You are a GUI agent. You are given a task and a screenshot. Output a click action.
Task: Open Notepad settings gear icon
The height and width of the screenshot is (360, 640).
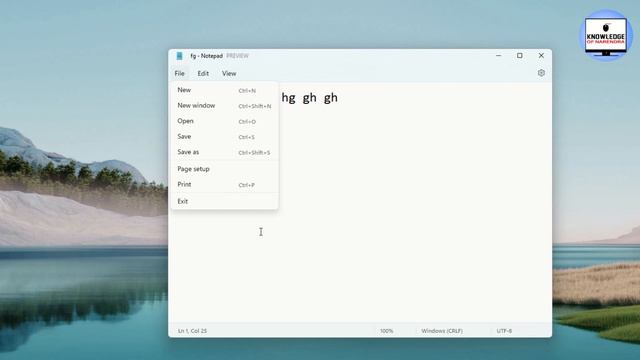coord(541,73)
